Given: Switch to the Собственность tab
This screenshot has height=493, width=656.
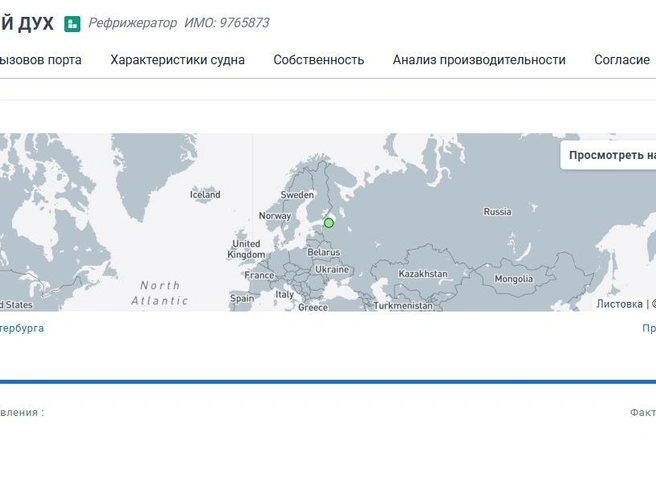Looking at the screenshot, I should coord(319,60).
